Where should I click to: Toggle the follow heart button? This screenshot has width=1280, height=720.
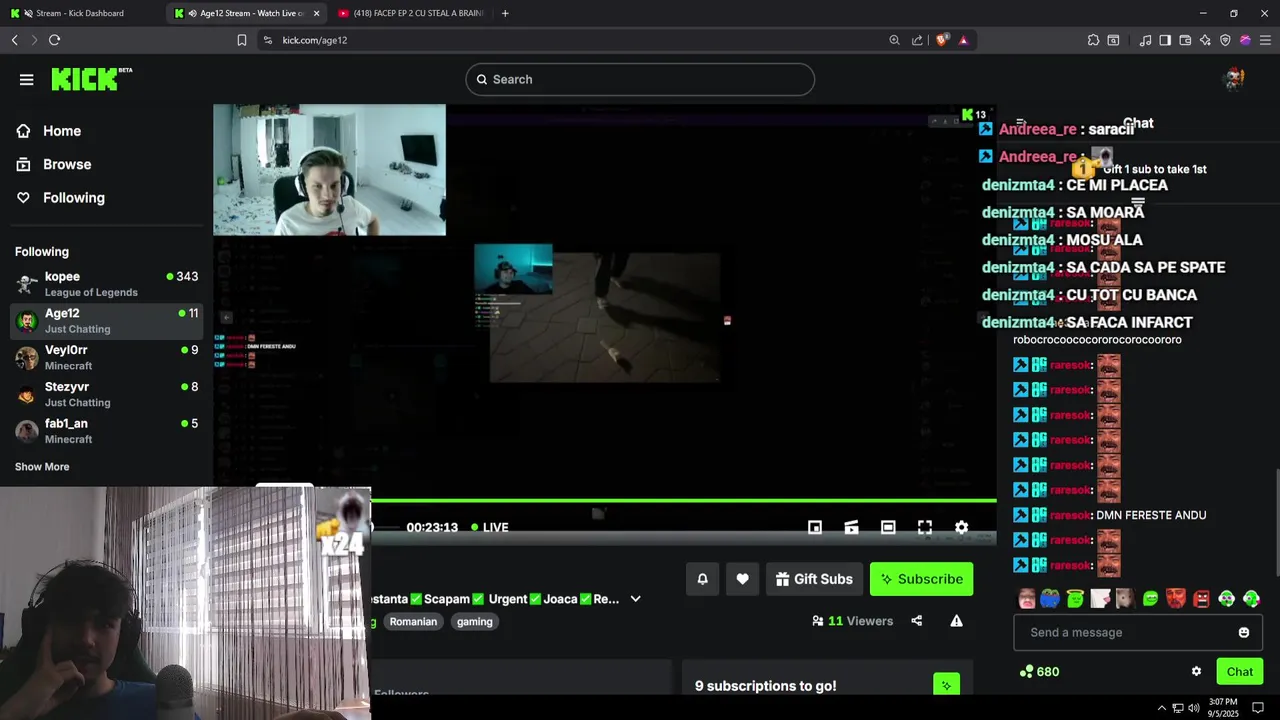[x=742, y=579]
